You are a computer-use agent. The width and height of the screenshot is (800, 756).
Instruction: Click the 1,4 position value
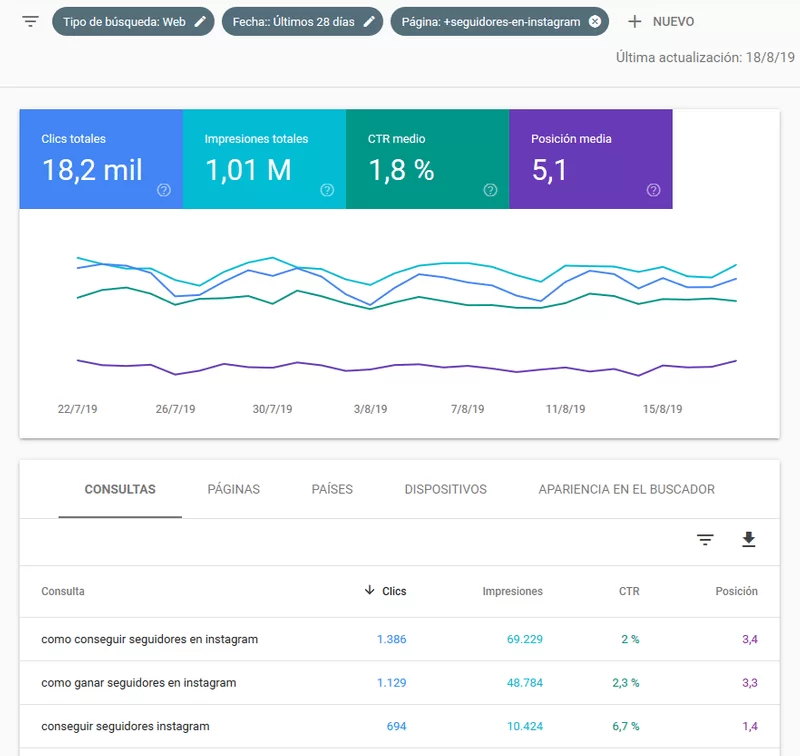click(750, 726)
